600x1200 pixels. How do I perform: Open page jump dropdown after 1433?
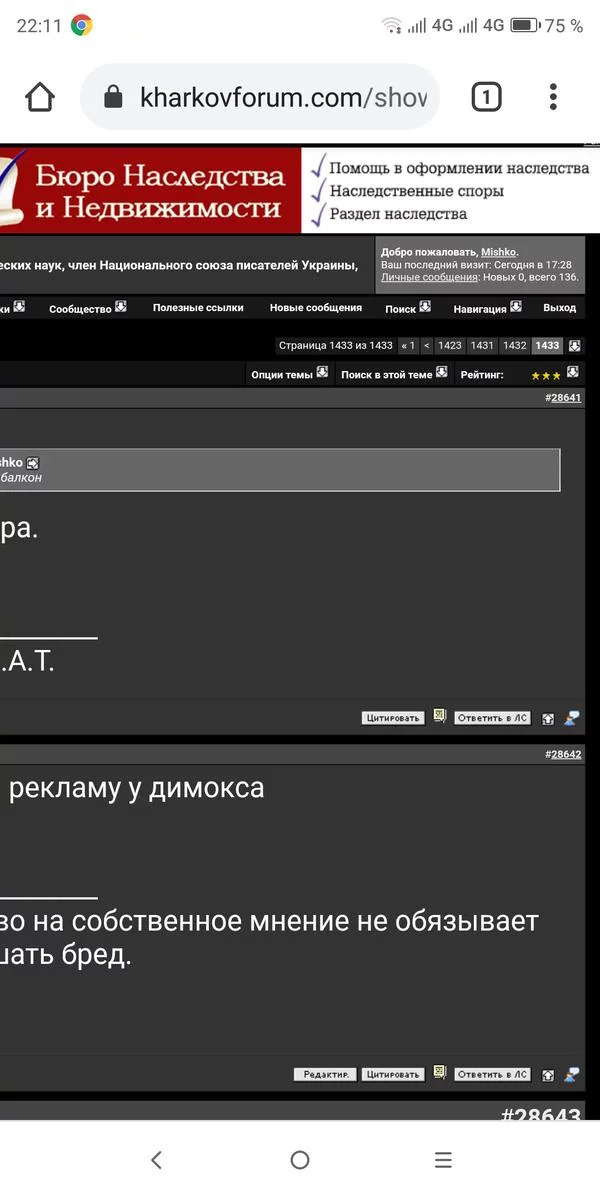click(x=575, y=345)
